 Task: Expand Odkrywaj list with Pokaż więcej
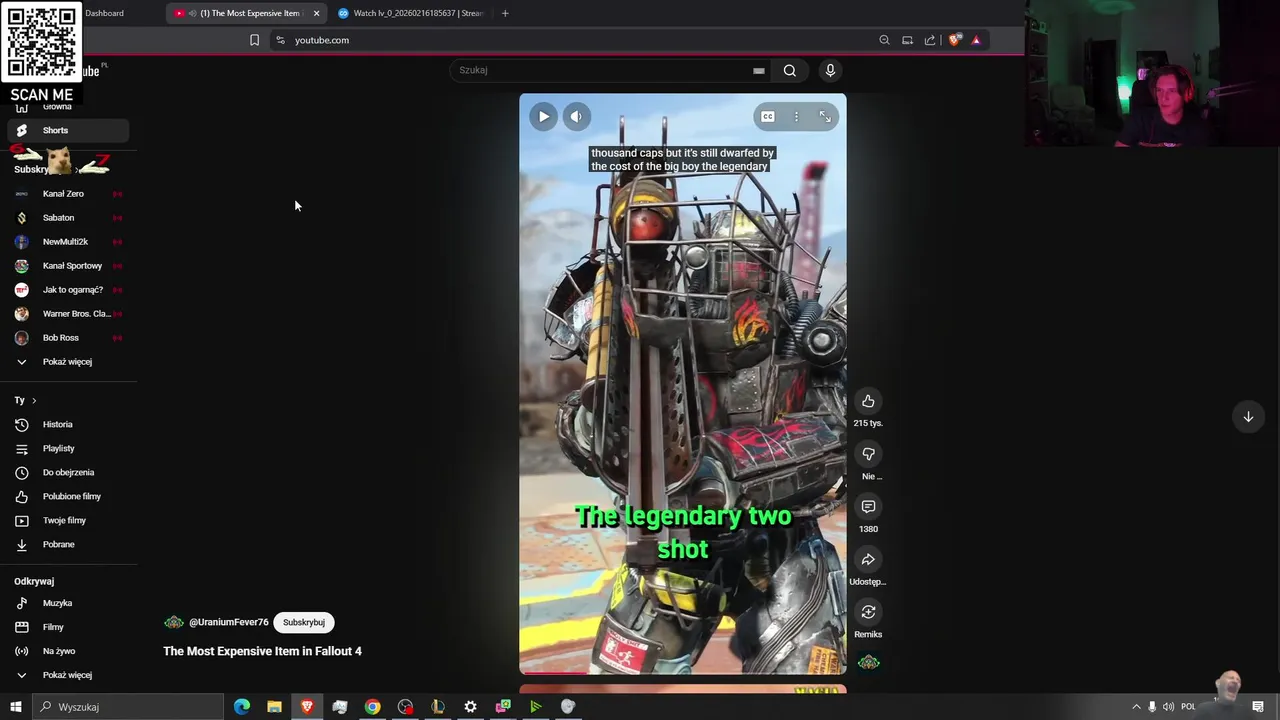68,675
